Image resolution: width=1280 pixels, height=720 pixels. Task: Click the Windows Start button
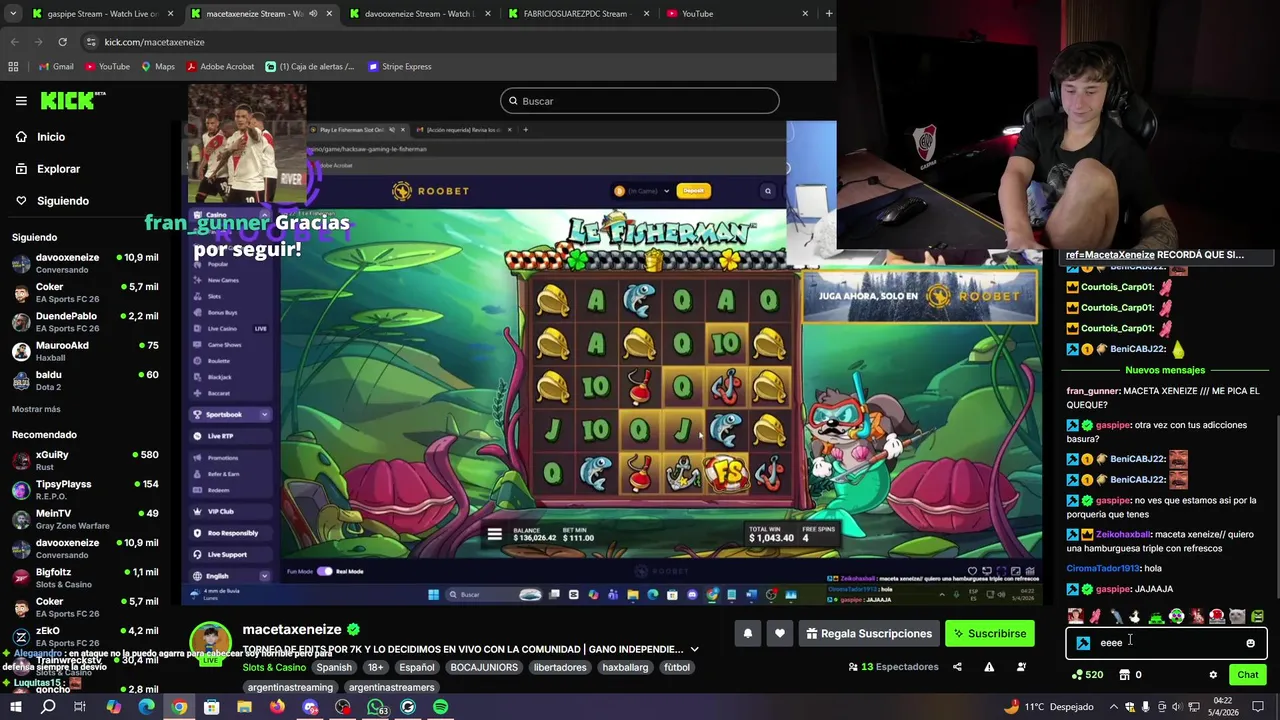16,707
